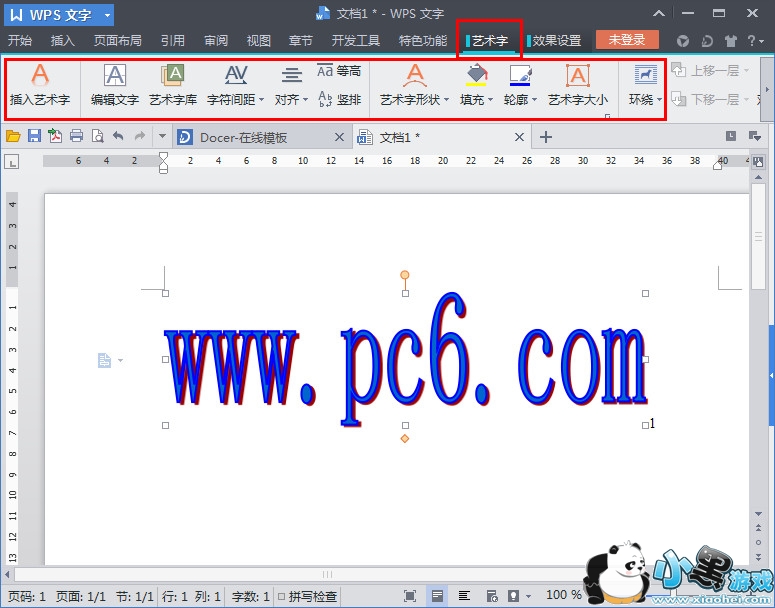This screenshot has width=775, height=608.
Task: Open WordArt size (艺术字大小) settings
Action: pos(577,85)
